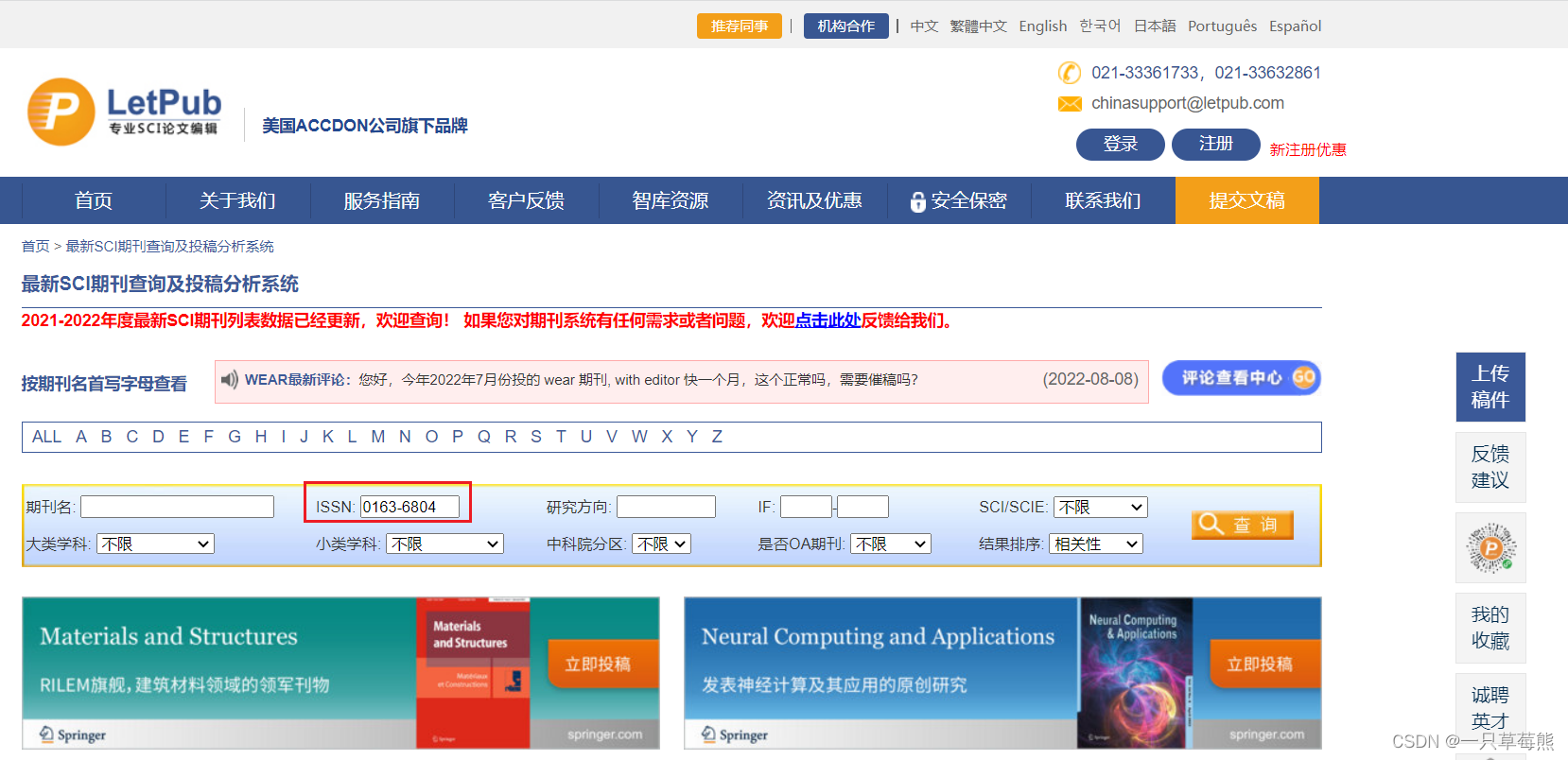This screenshot has width=1568, height=760.
Task: Switch language to 中文
Action: click(925, 26)
